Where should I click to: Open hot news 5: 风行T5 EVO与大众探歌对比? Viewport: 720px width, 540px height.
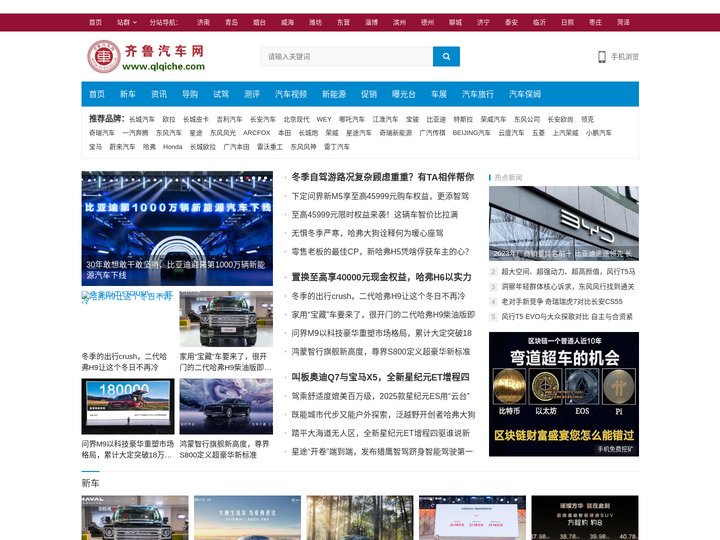[567, 316]
